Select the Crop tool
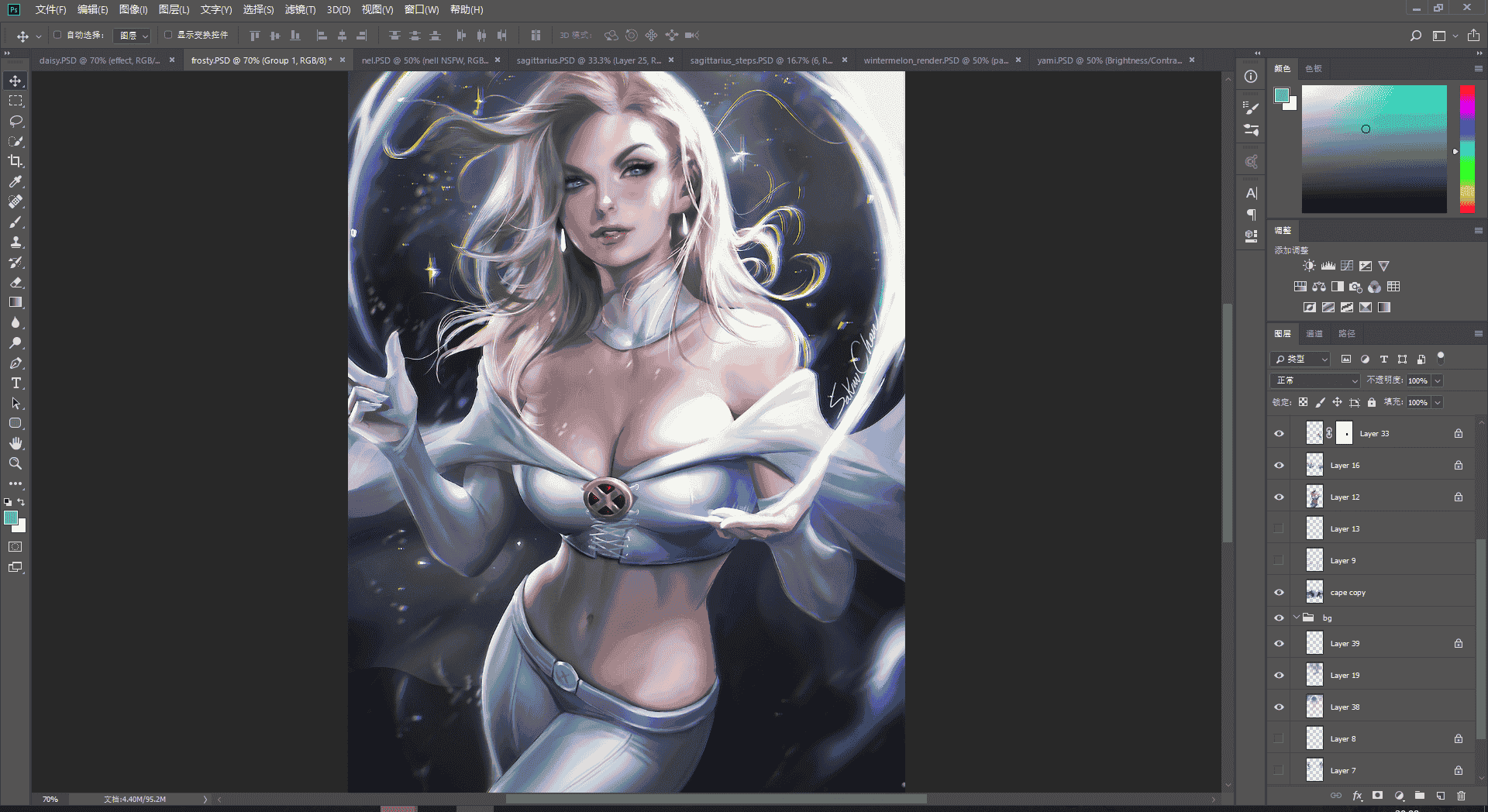 click(15, 161)
